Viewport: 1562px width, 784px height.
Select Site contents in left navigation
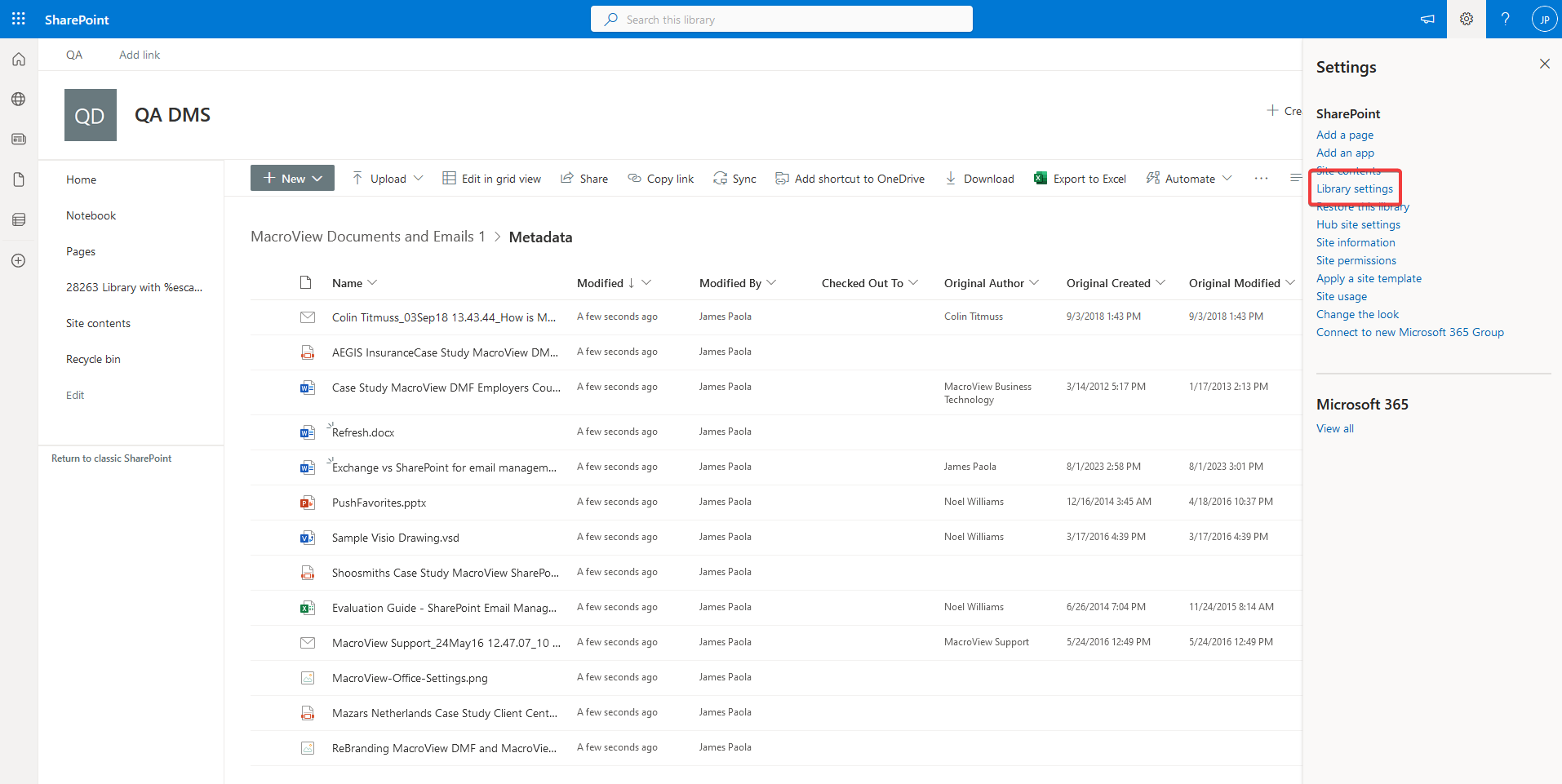[x=98, y=323]
